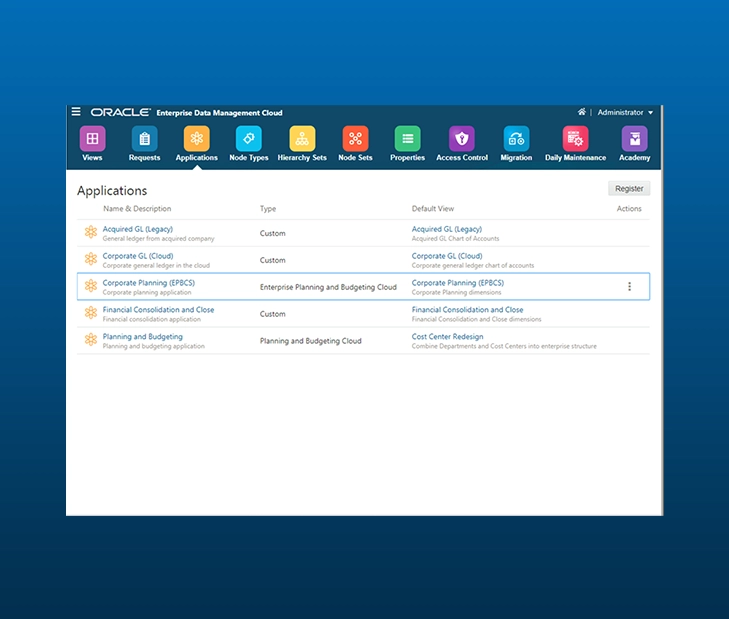Open the Properties icon
Screen dimensions: 729x619
(407, 139)
